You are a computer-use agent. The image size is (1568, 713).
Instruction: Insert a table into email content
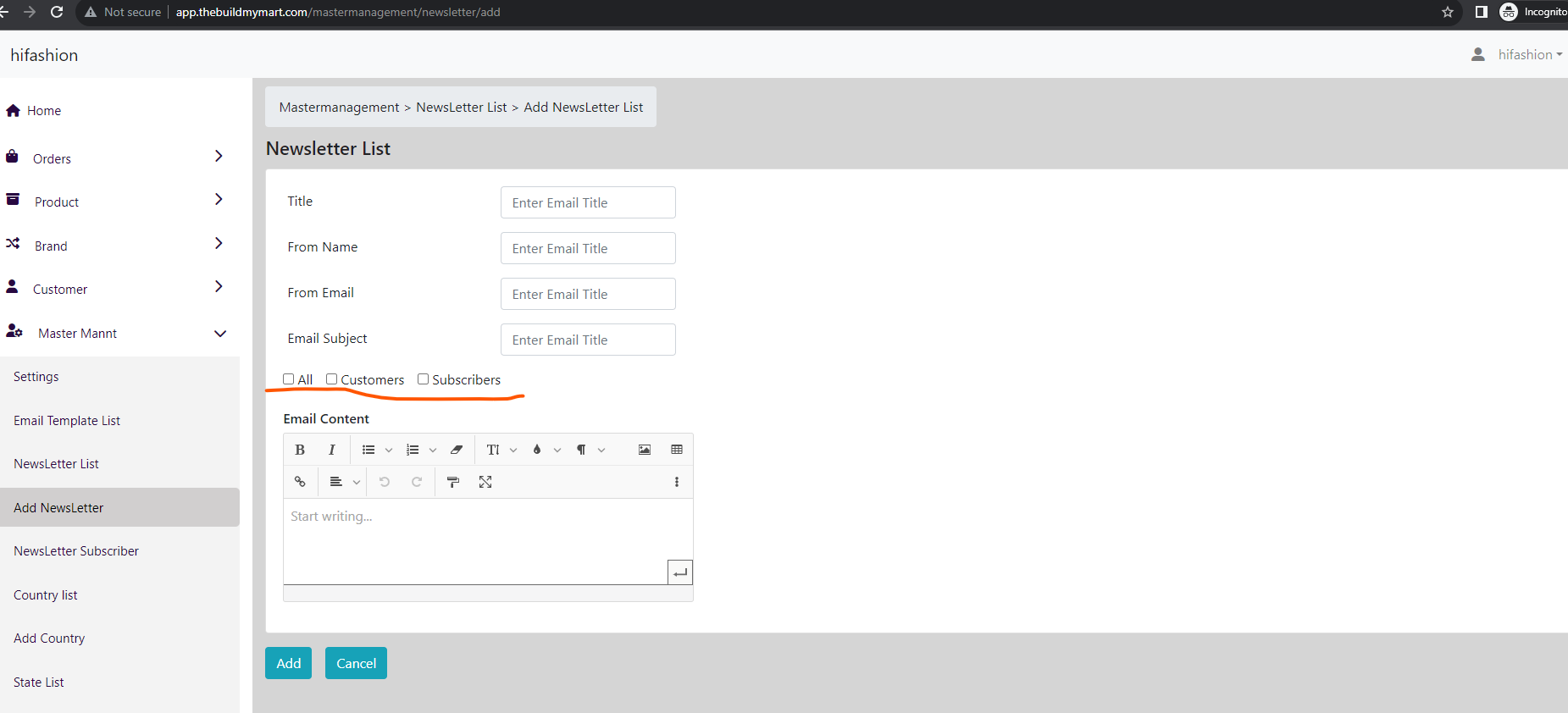tap(677, 450)
